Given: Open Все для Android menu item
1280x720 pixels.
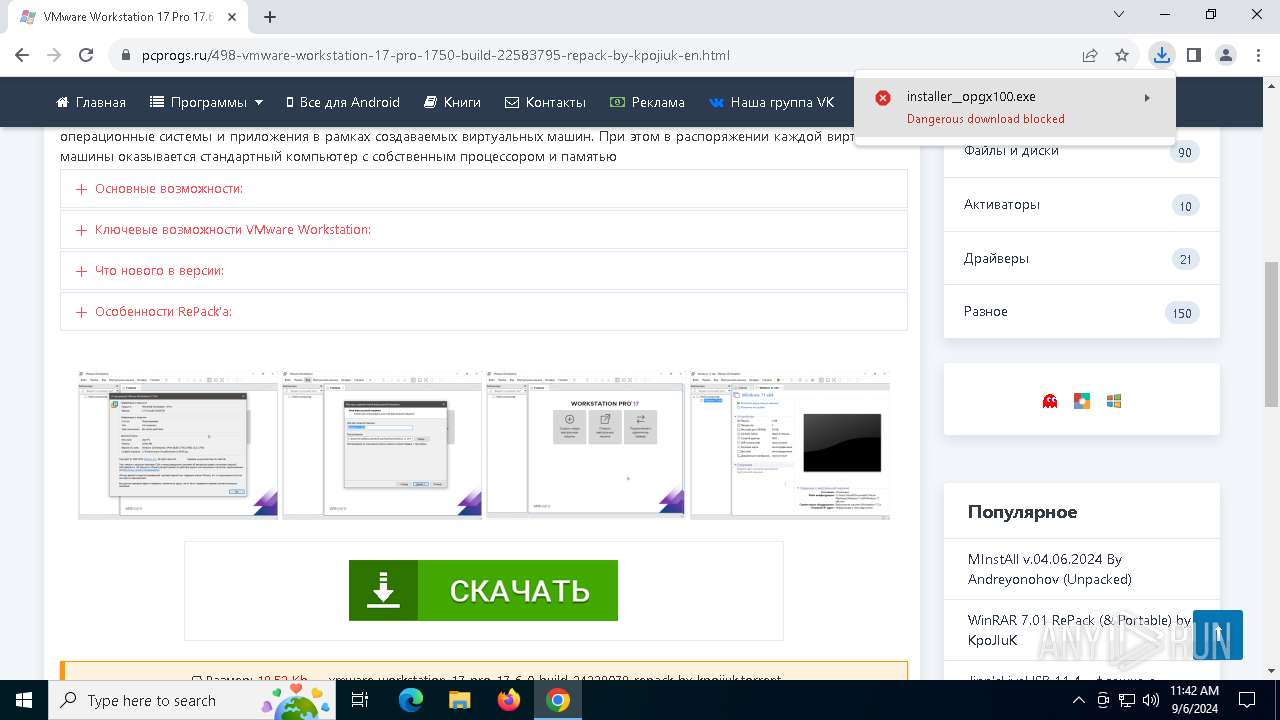Looking at the screenshot, I should click(343, 102).
